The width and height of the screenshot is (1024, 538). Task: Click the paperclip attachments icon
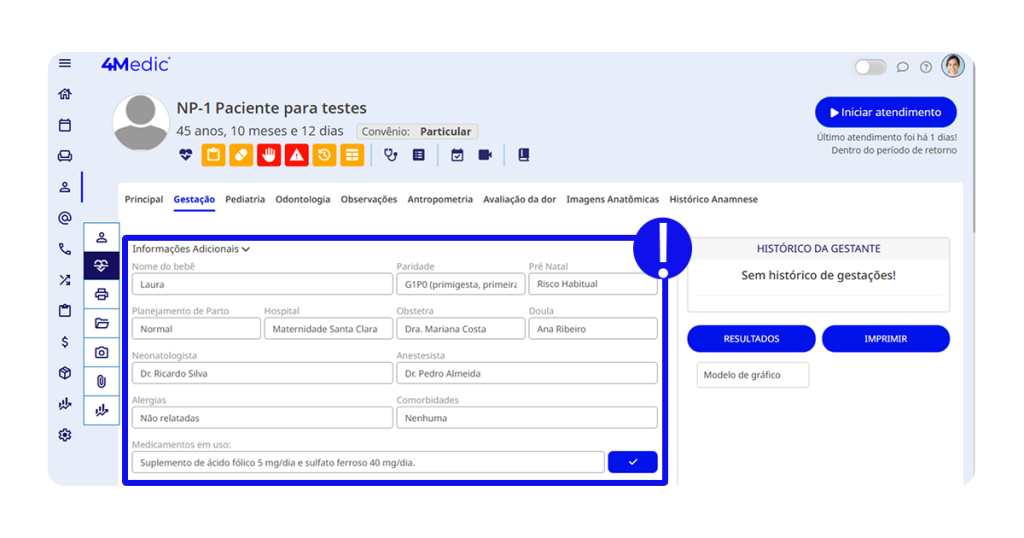101,381
